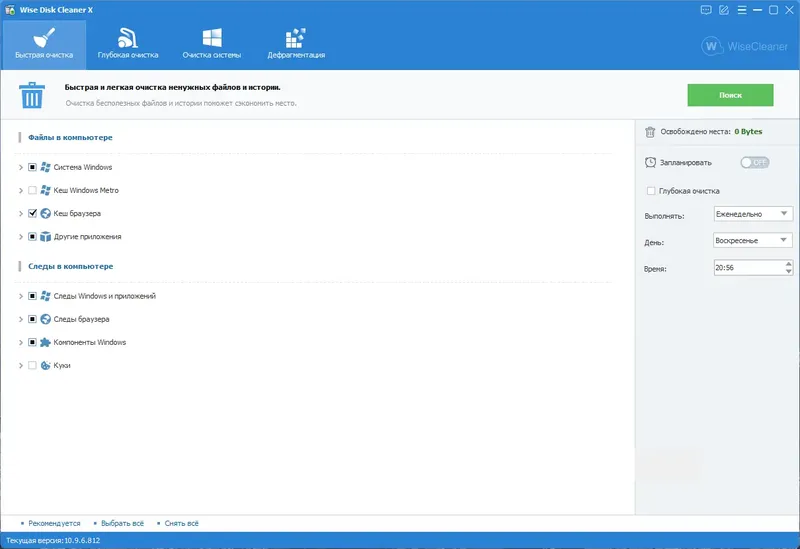The image size is (800, 549).
Task: Click the Следы в компьютере section heading
Action: tap(70, 266)
